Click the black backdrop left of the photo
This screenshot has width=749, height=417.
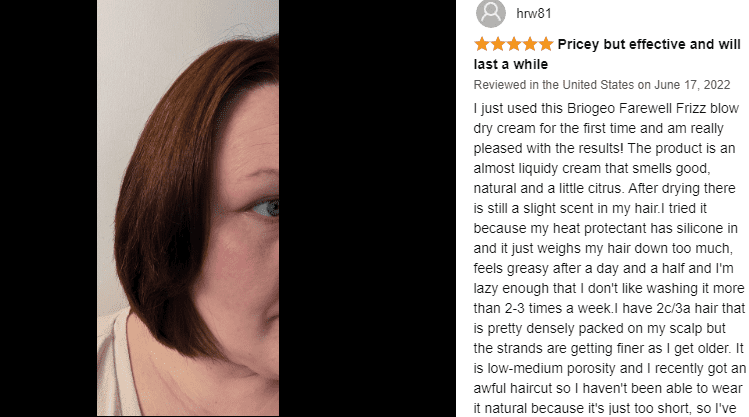pyautogui.click(x=48, y=208)
